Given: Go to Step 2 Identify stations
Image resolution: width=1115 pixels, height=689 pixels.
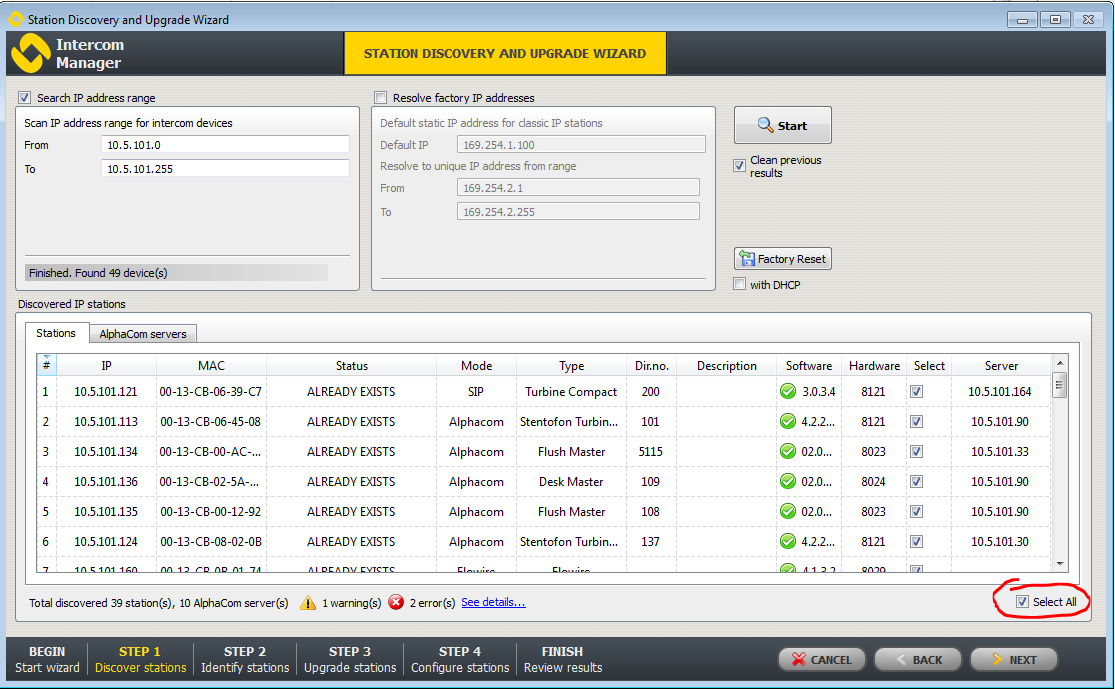Looking at the screenshot, I should tap(245, 659).
